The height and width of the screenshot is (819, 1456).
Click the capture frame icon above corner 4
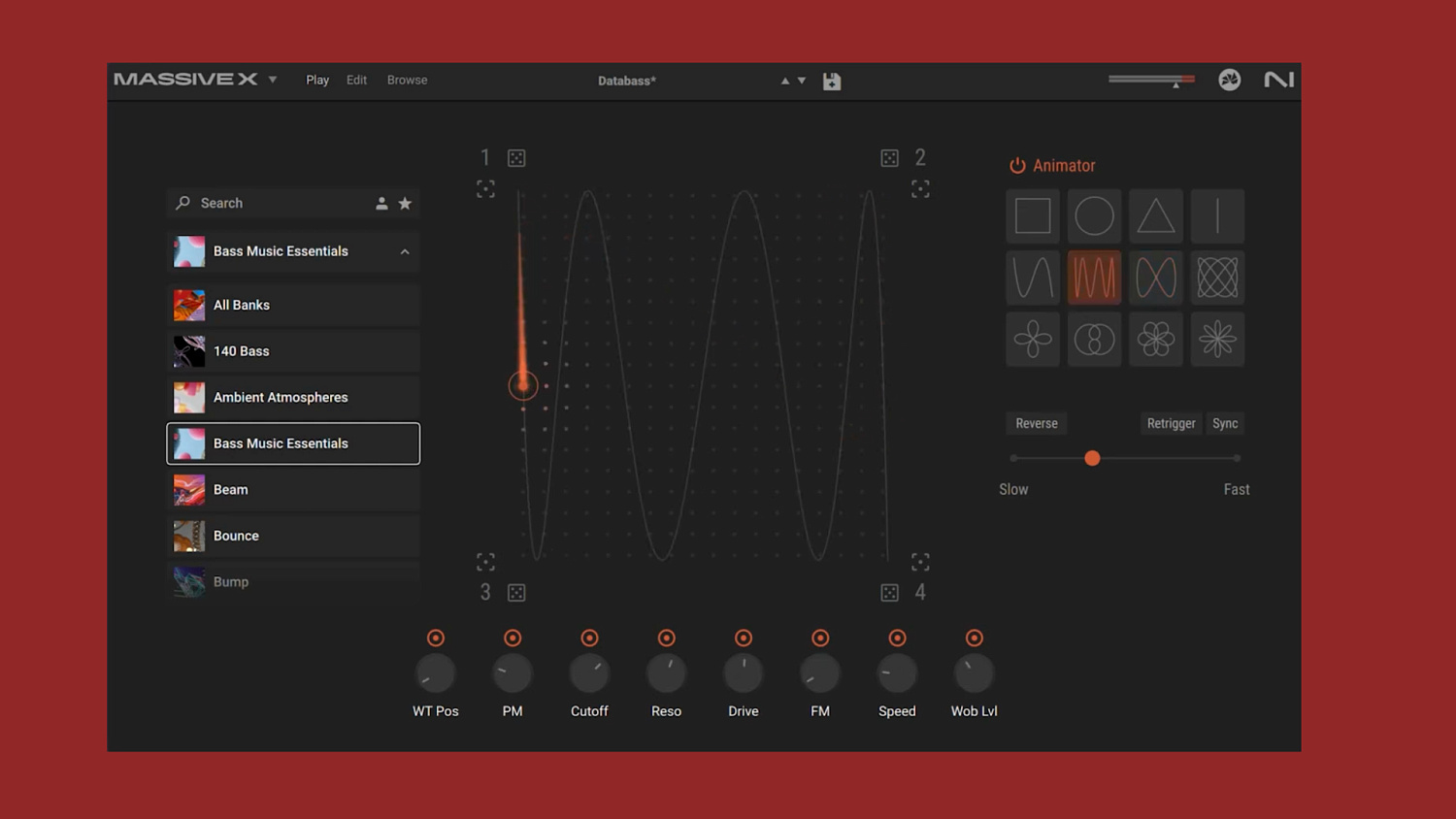click(x=920, y=562)
